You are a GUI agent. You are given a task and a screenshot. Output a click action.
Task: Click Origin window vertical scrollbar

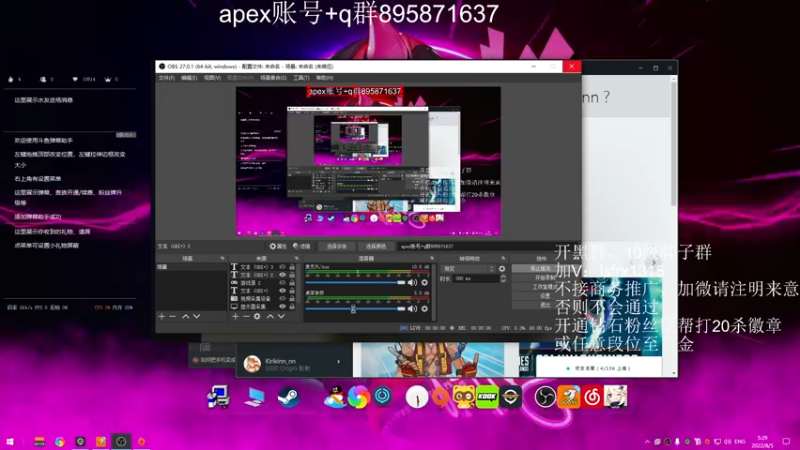pos(674,145)
